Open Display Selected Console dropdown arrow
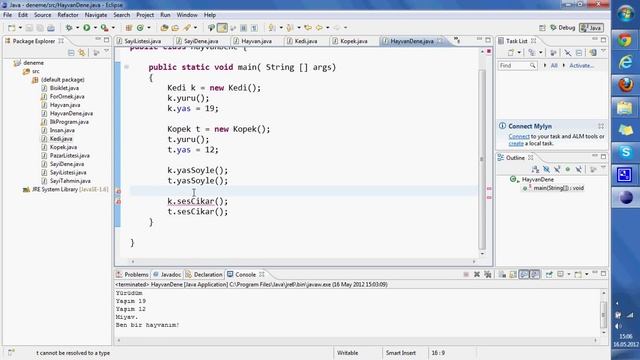Viewport: 640px width, 360px height. tap(569, 274)
